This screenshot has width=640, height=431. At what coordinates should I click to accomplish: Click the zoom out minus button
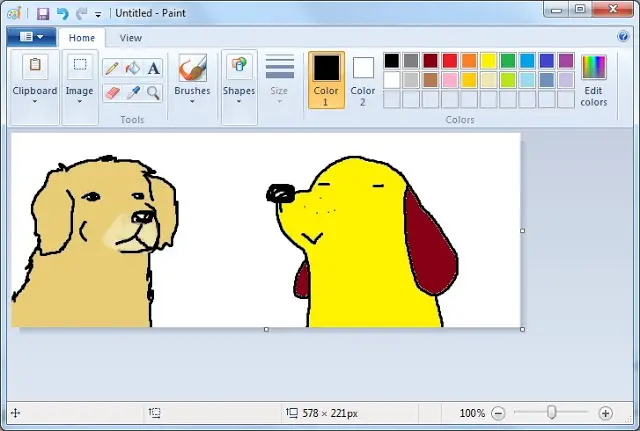click(x=498, y=413)
